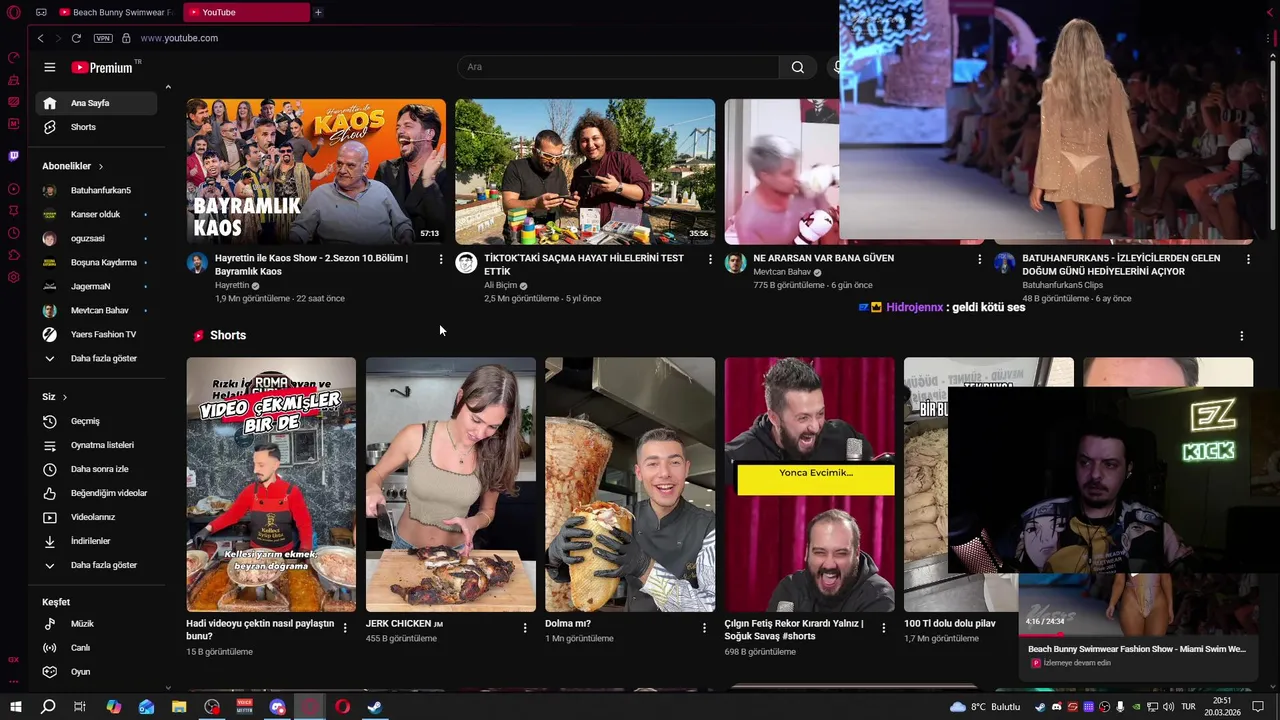Expand Daha fazla göster under subscriptions
Viewport: 1280px width, 720px height.
point(96,358)
